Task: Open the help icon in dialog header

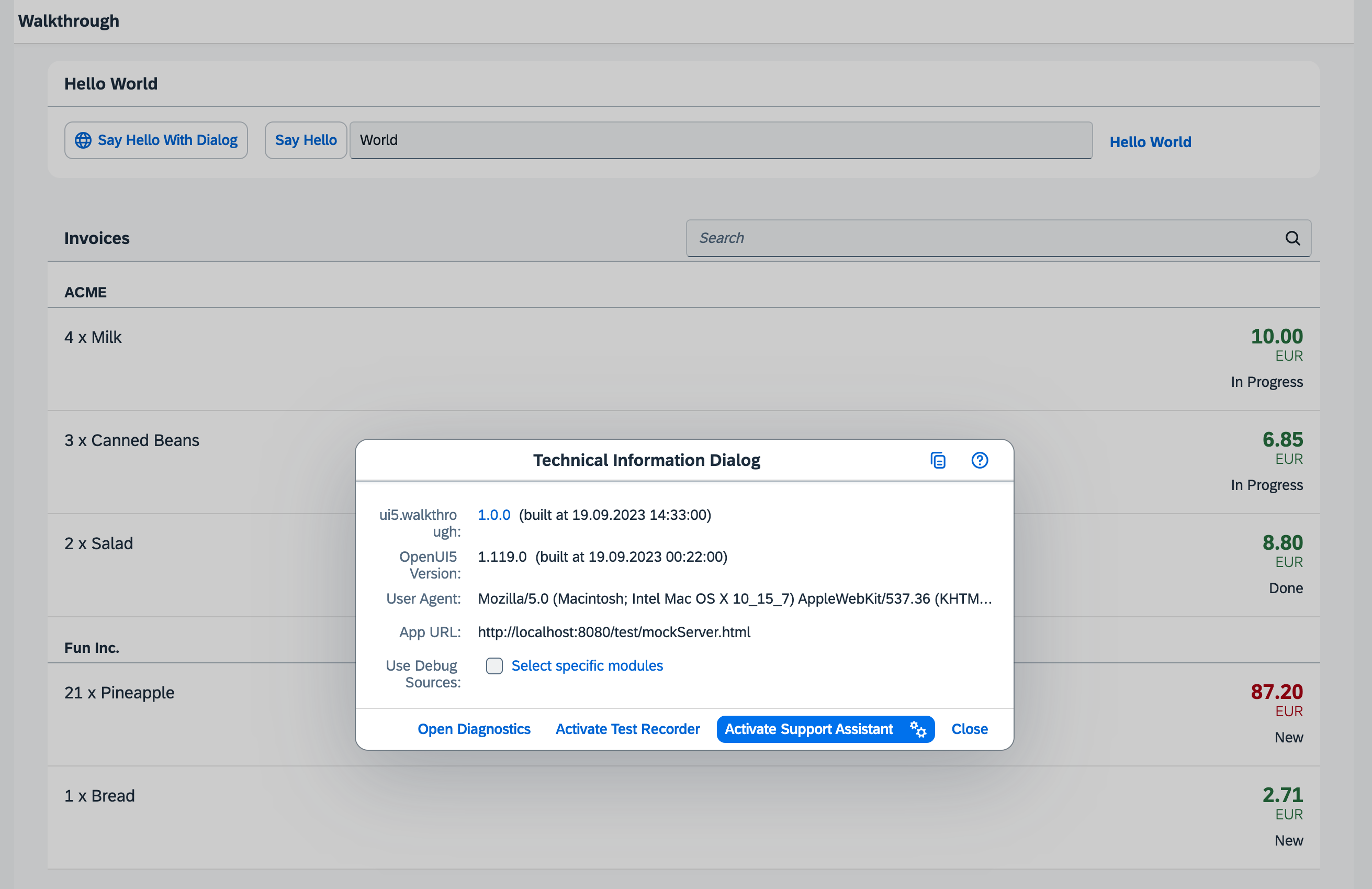Action: (x=980, y=460)
